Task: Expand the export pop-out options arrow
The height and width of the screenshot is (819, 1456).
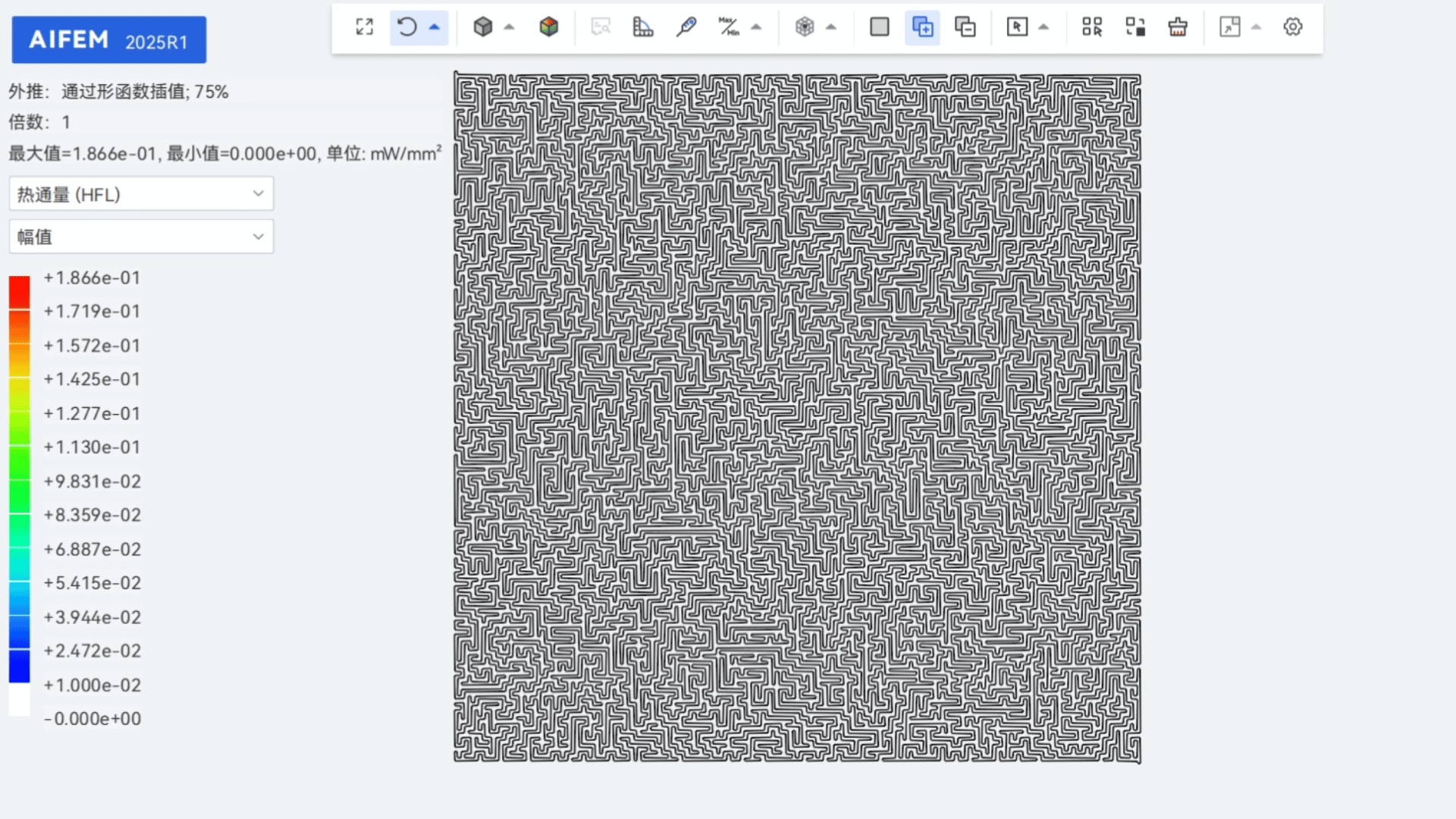Action: [x=1257, y=27]
